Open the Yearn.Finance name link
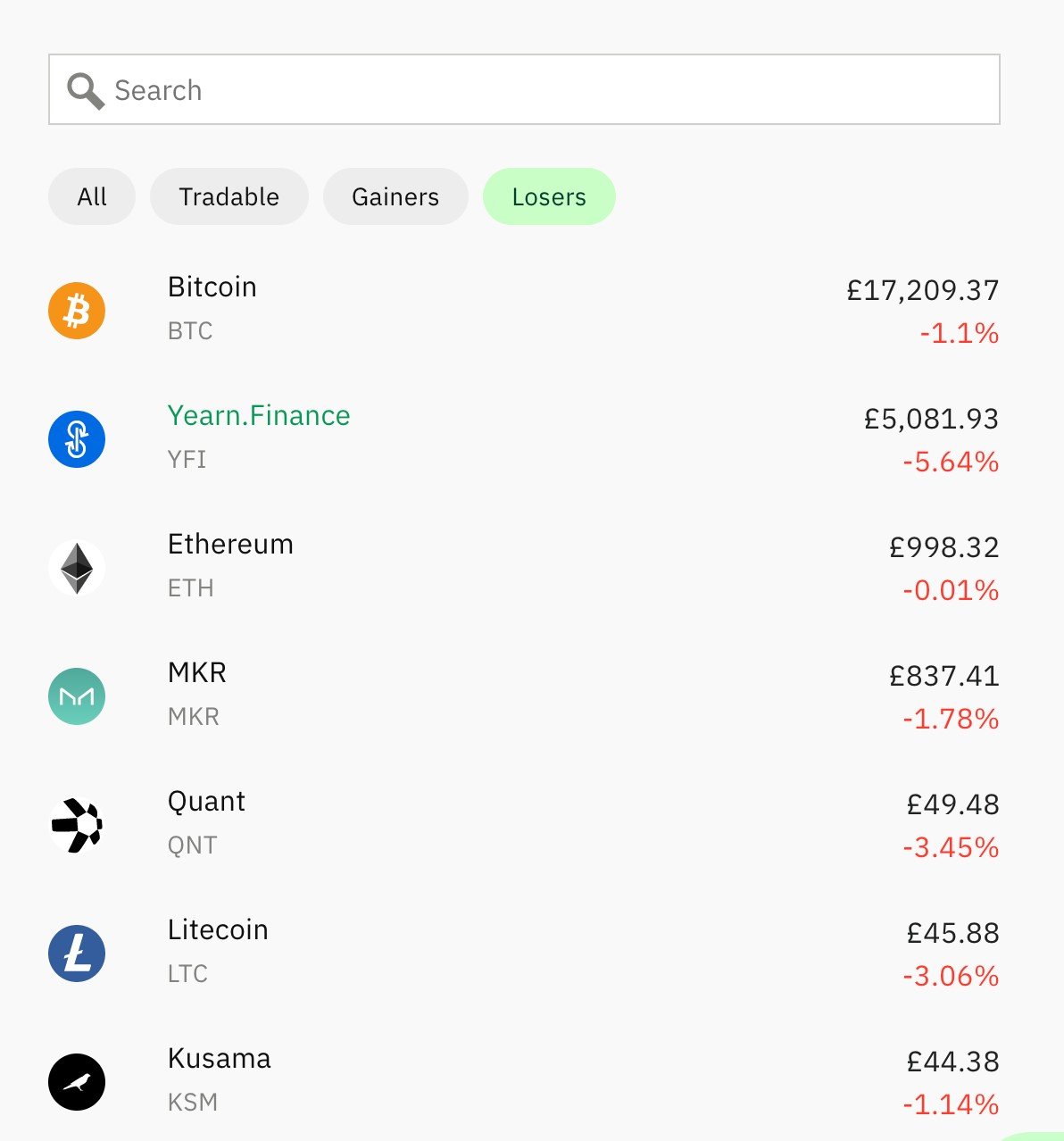Viewport: 1064px width, 1141px height. pos(259,416)
